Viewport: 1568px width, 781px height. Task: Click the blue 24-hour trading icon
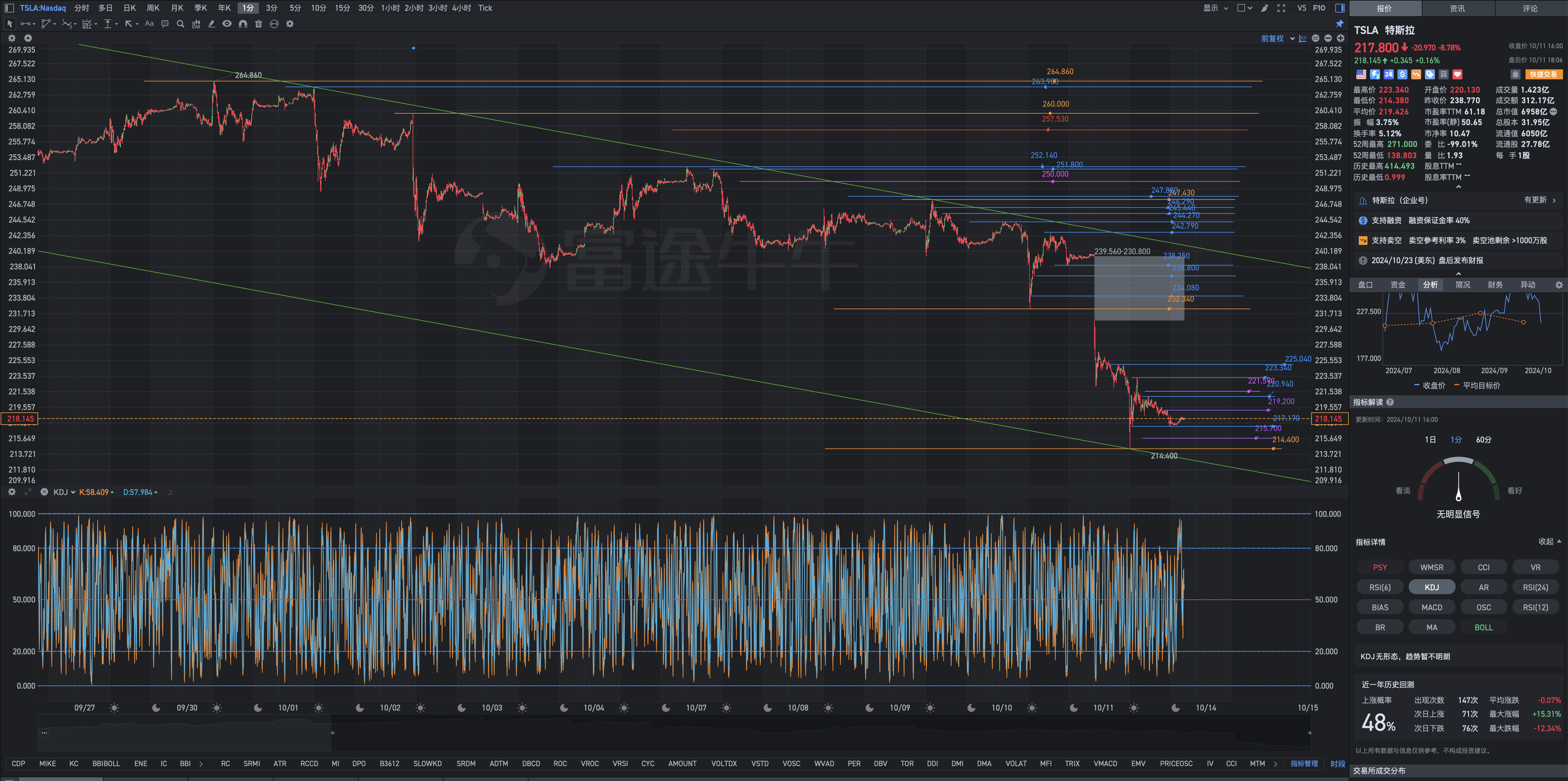1388,74
